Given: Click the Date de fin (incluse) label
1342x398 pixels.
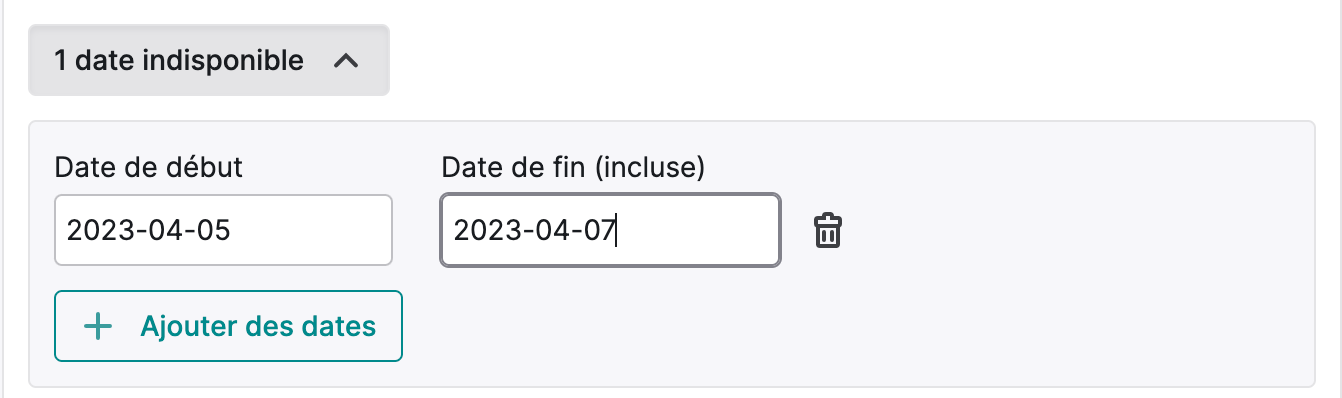Looking at the screenshot, I should [574, 168].
